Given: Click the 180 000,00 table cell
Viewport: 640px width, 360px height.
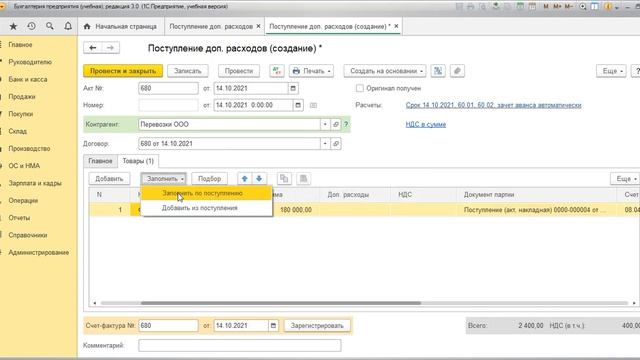Looking at the screenshot, I should (296, 210).
